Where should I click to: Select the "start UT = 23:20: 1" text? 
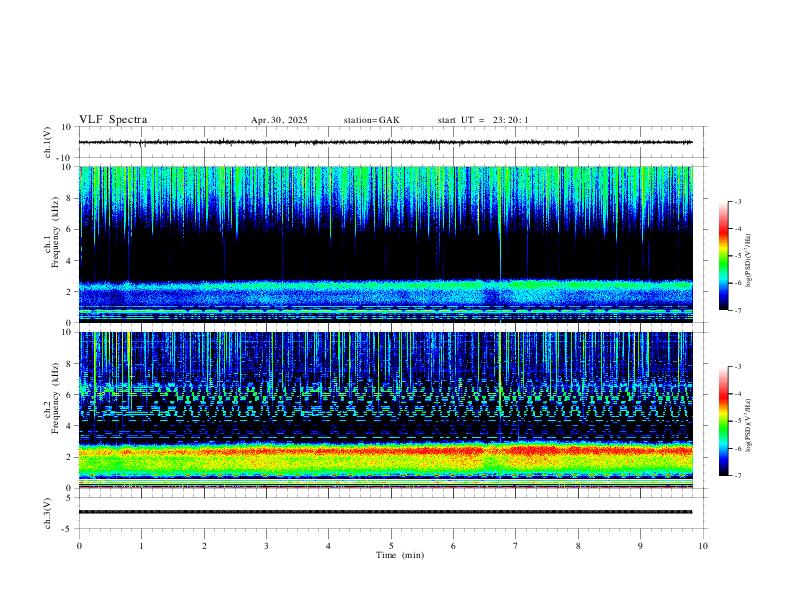tap(483, 120)
